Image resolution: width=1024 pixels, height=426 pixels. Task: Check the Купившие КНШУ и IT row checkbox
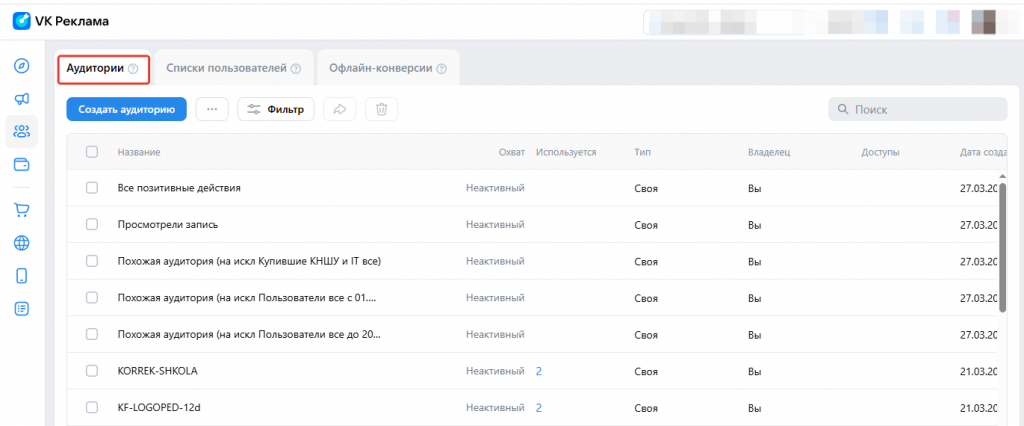point(92,261)
